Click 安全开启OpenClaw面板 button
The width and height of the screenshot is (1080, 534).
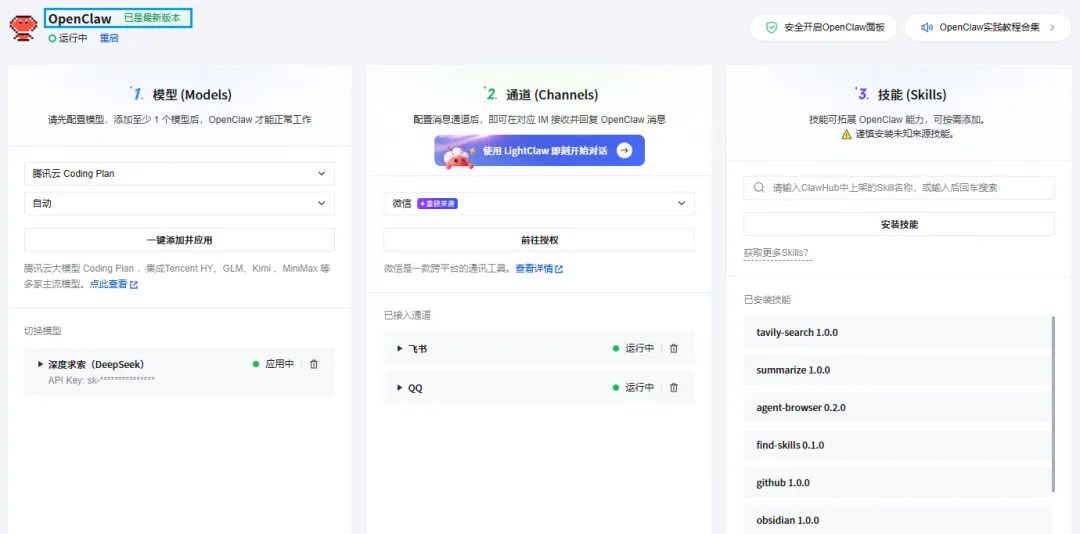tap(823, 28)
